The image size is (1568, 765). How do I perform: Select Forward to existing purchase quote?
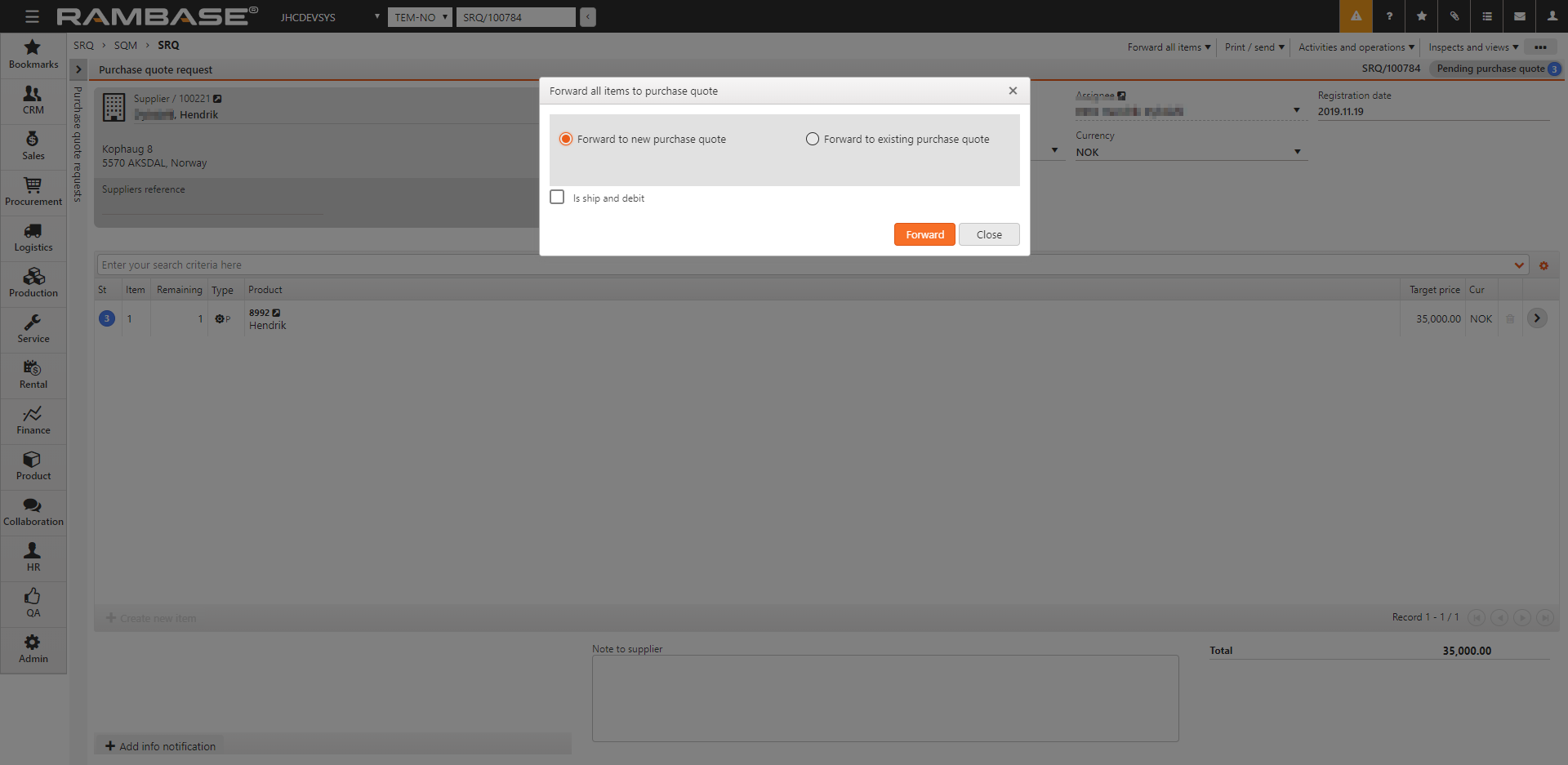click(813, 140)
